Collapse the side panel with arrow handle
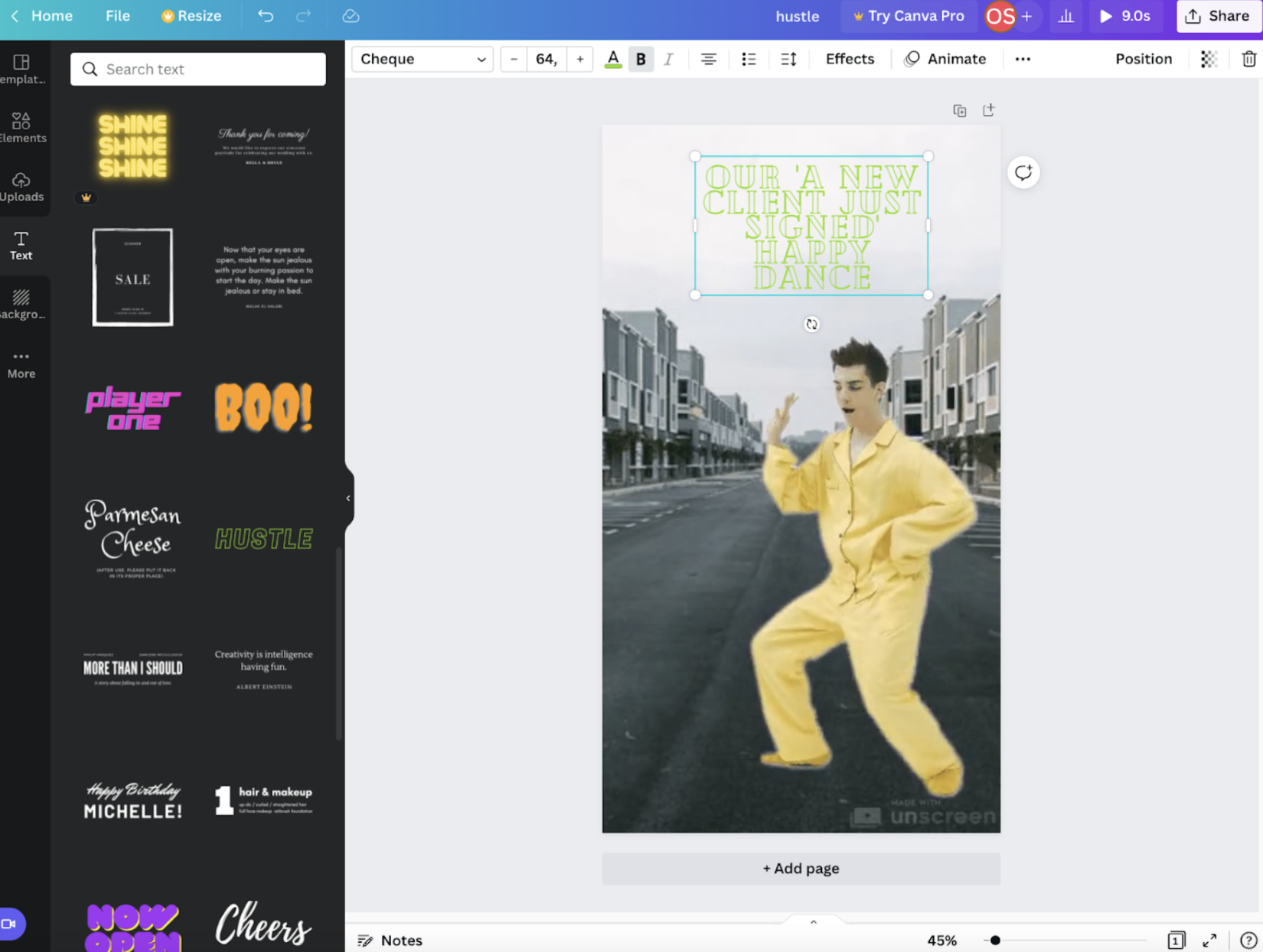Viewport: 1263px width, 952px height. [348, 498]
